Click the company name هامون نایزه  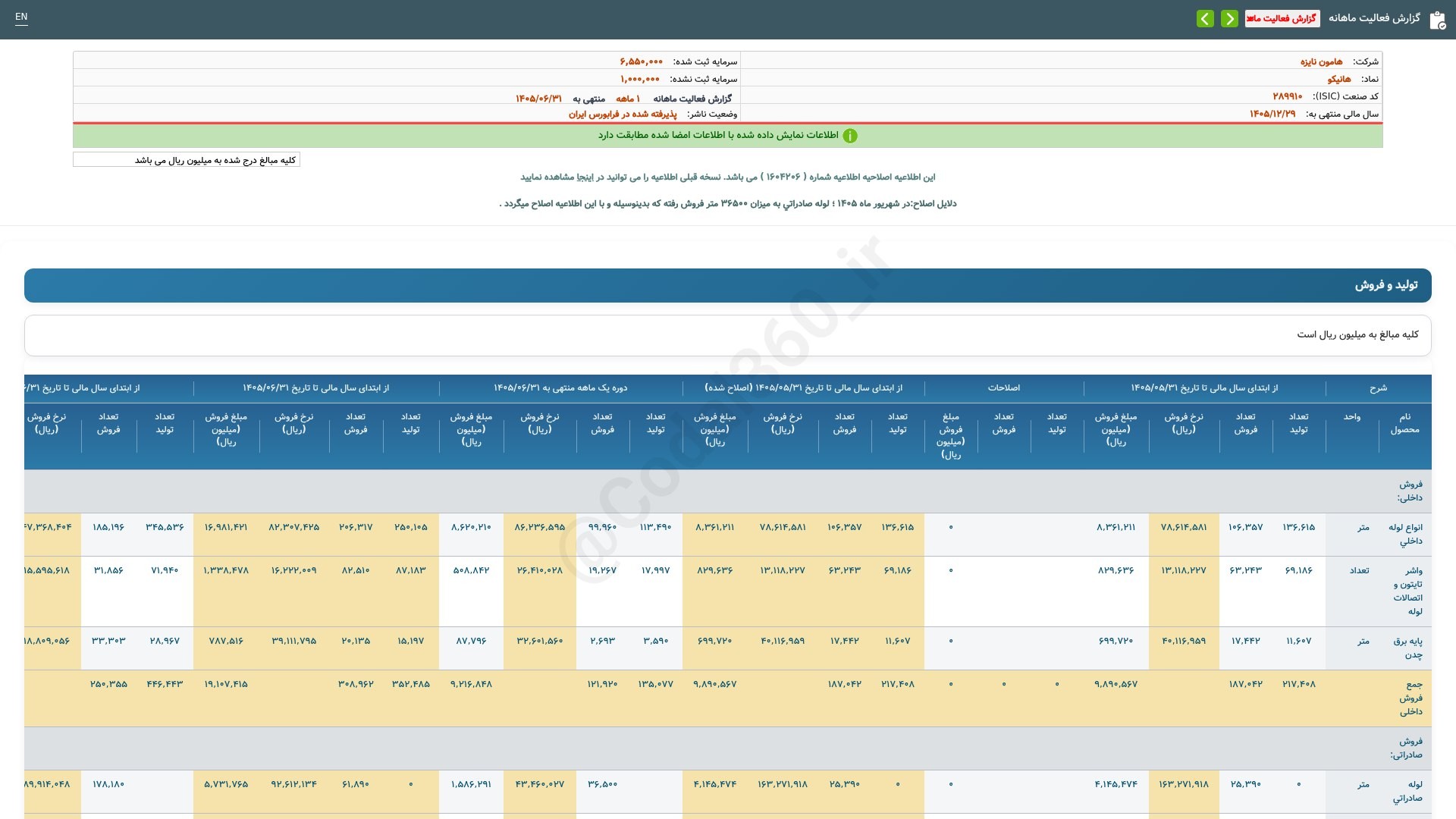1321,61
